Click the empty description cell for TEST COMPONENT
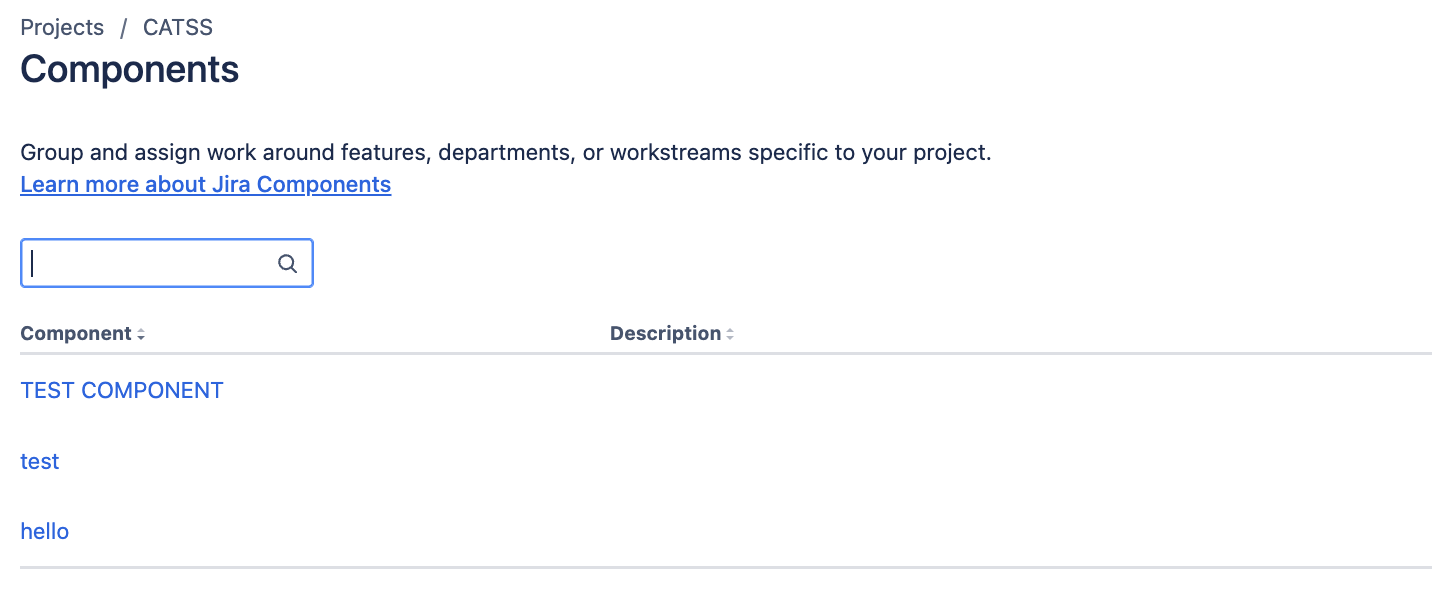Image resolution: width=1432 pixels, height=600 pixels. click(1020, 390)
